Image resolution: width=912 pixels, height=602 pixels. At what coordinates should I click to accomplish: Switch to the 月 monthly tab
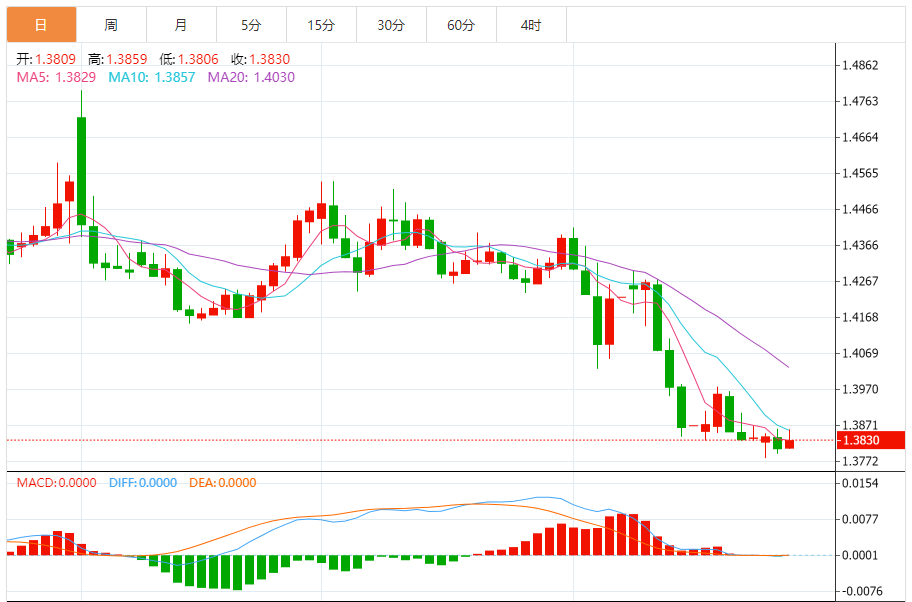click(181, 25)
